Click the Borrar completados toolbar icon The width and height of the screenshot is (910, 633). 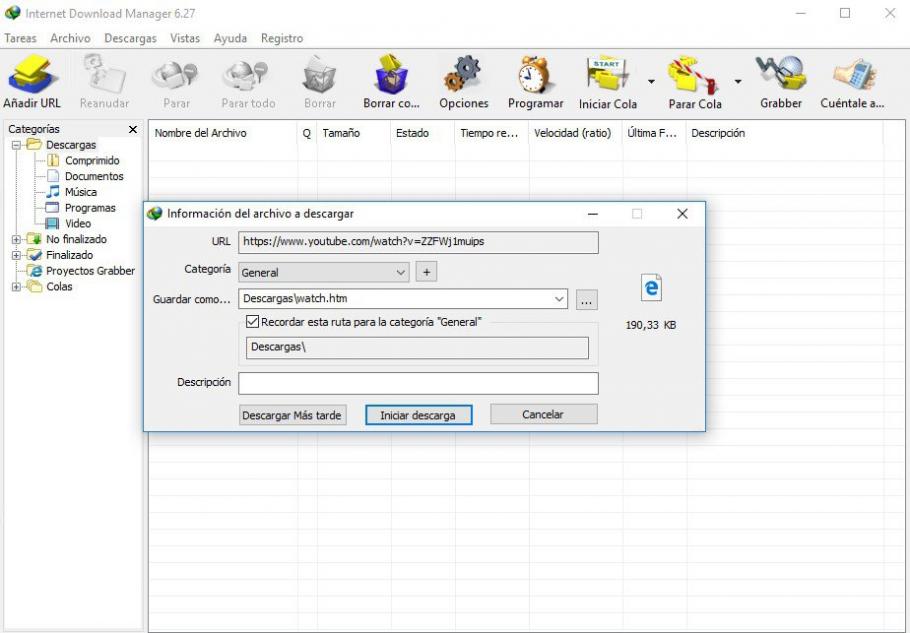[391, 74]
